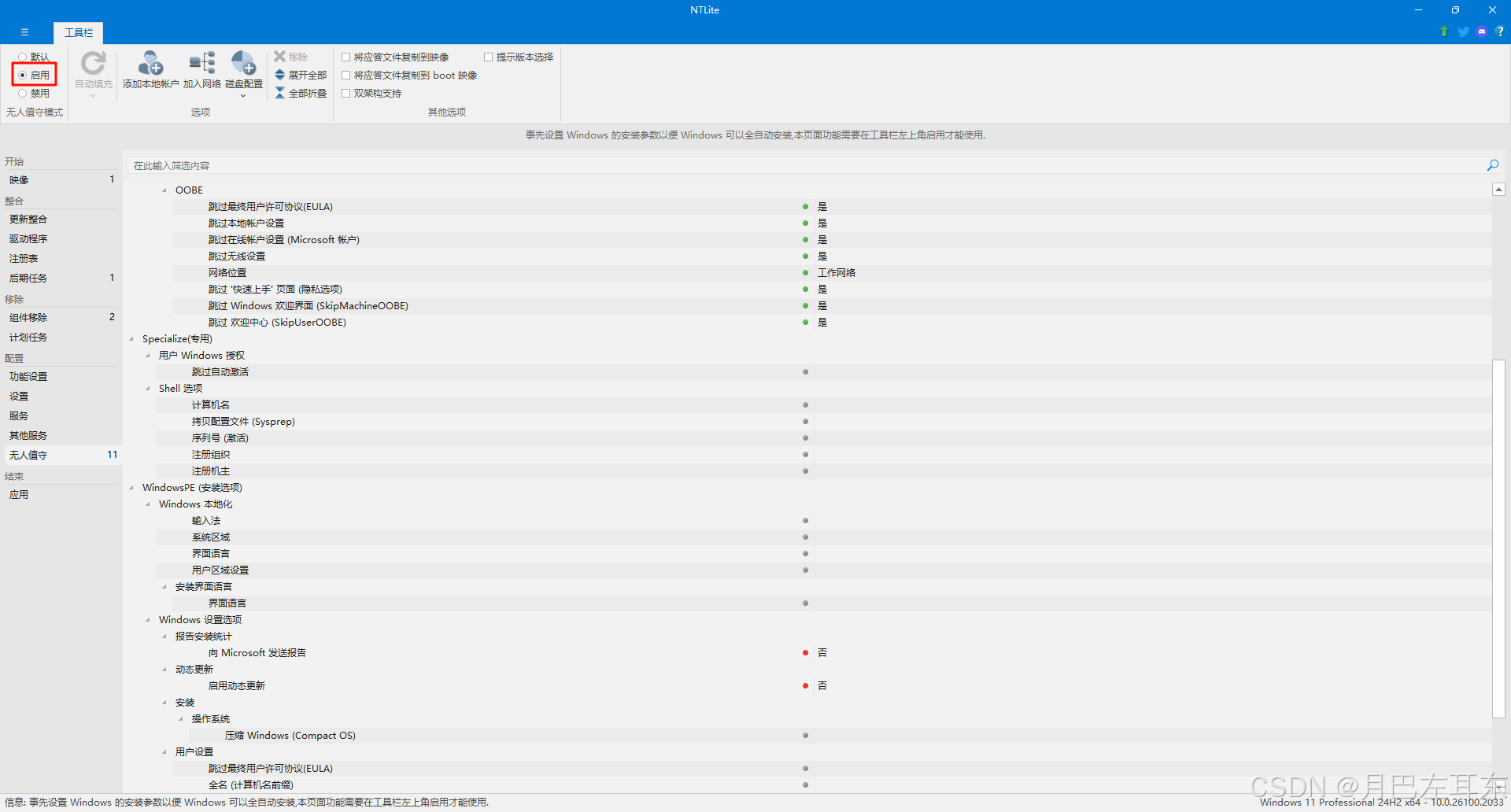Viewport: 1511px width, 812px height.
Task: Open the Discord icon
Action: coord(1482,31)
